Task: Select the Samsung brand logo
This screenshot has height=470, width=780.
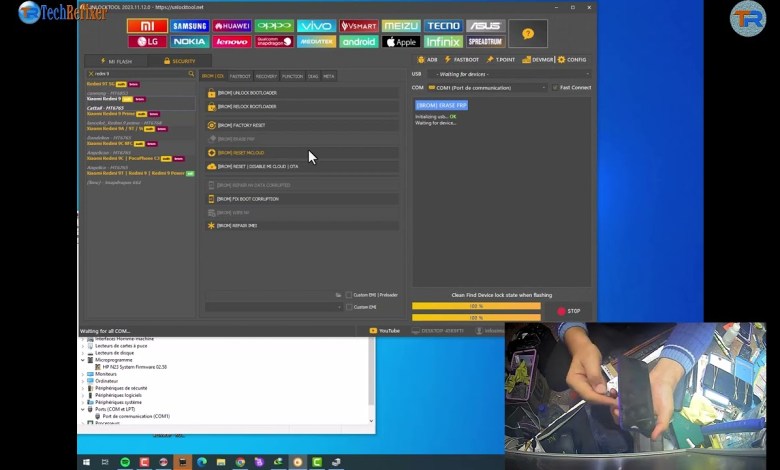Action: point(190,26)
